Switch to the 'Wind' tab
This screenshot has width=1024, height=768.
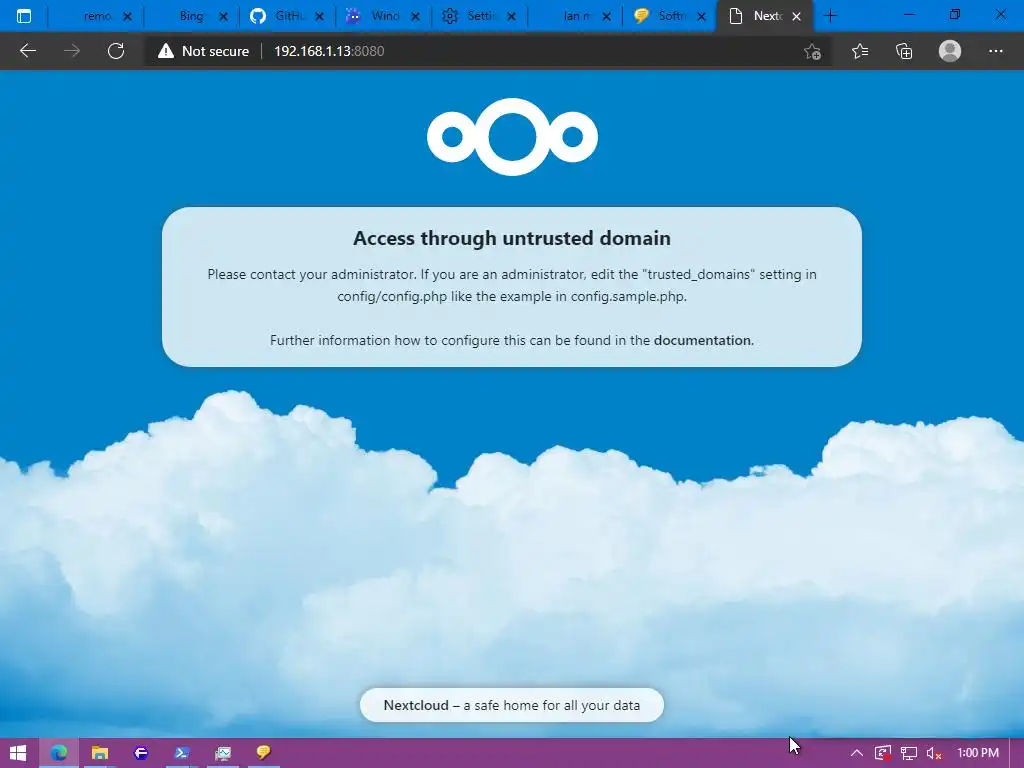pos(383,16)
